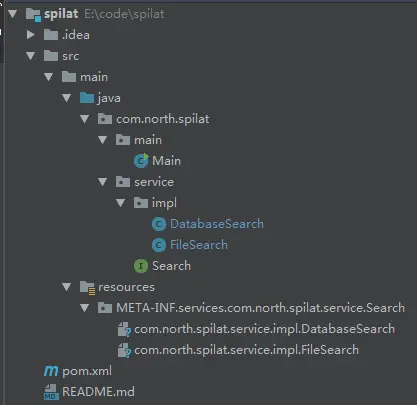Click the blue java source folder icon
417x405 pixels.
pos(87,98)
